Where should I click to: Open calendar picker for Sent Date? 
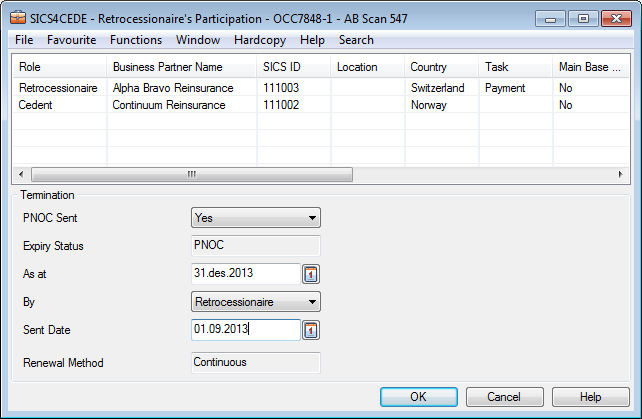point(311,330)
